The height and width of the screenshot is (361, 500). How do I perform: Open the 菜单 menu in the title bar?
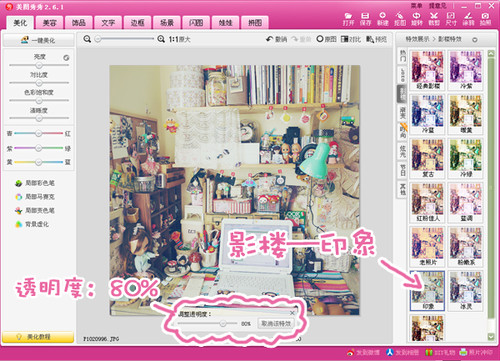[x=416, y=6]
